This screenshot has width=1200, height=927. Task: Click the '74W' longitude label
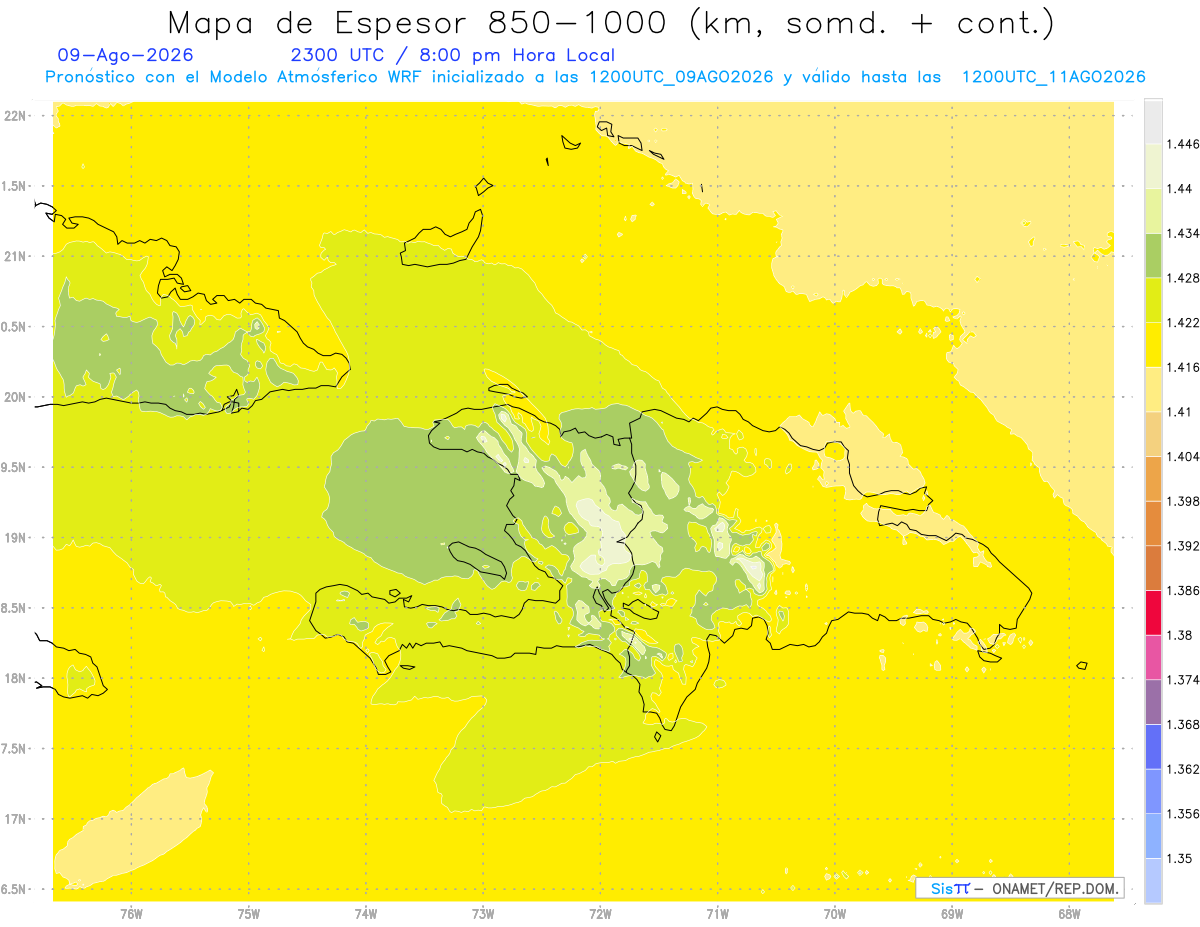tap(366, 914)
